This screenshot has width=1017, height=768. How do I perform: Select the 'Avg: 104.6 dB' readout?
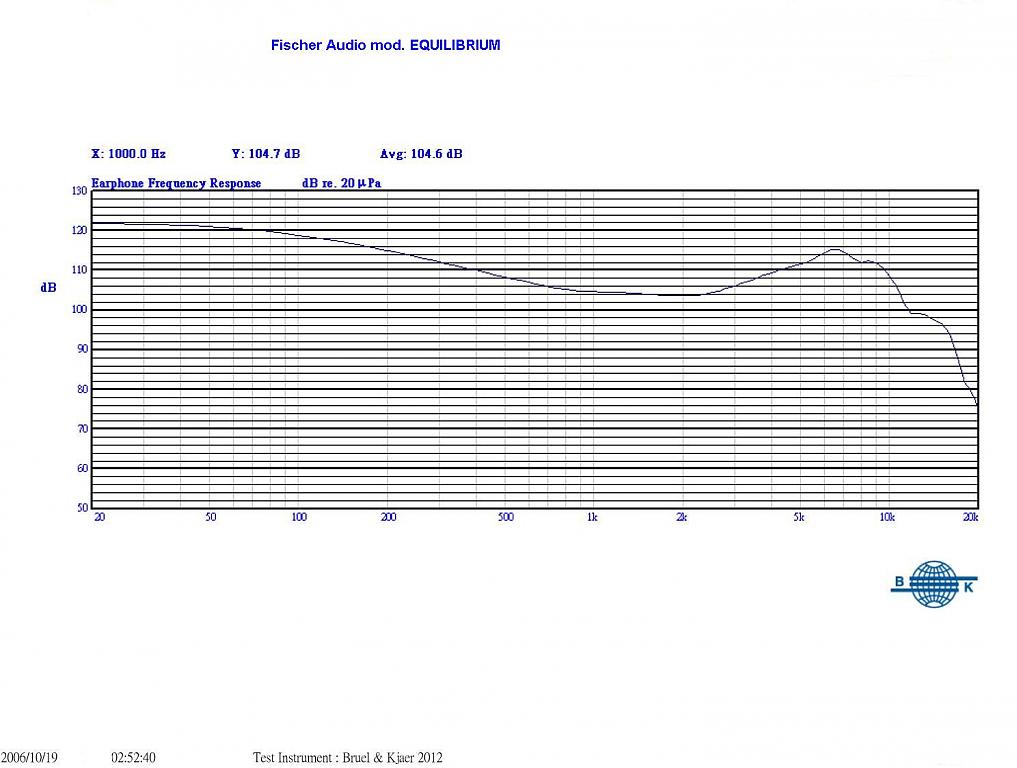pos(421,154)
